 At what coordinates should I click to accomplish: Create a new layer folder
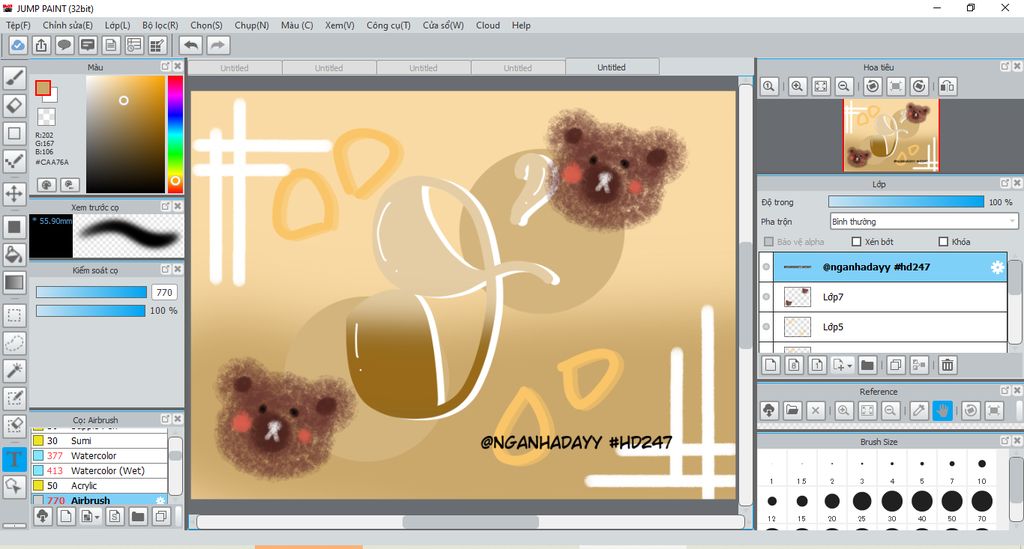(867, 366)
